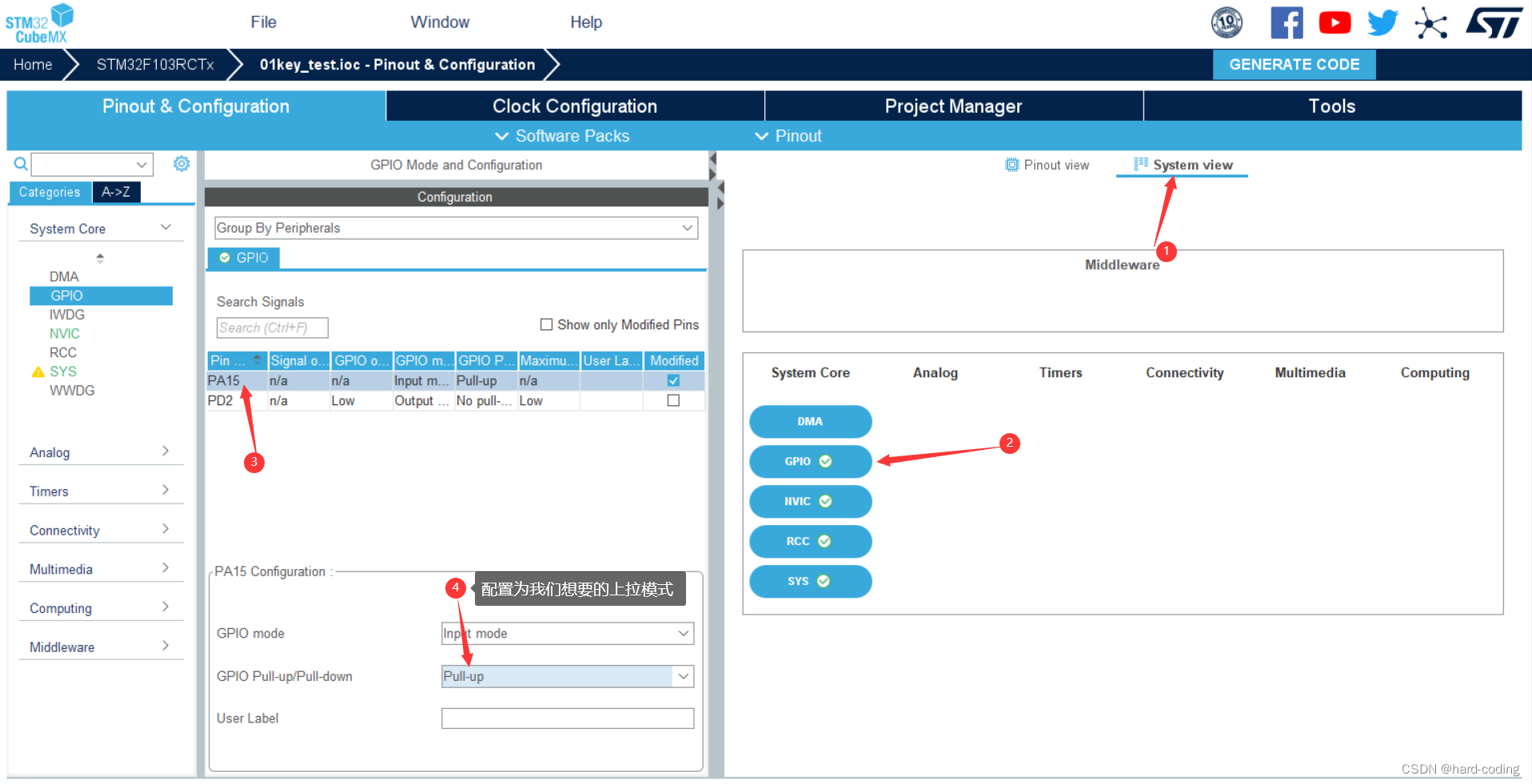1532x784 pixels.
Task: Click the STM32F103RCTx breadcrumb
Action: [x=155, y=64]
